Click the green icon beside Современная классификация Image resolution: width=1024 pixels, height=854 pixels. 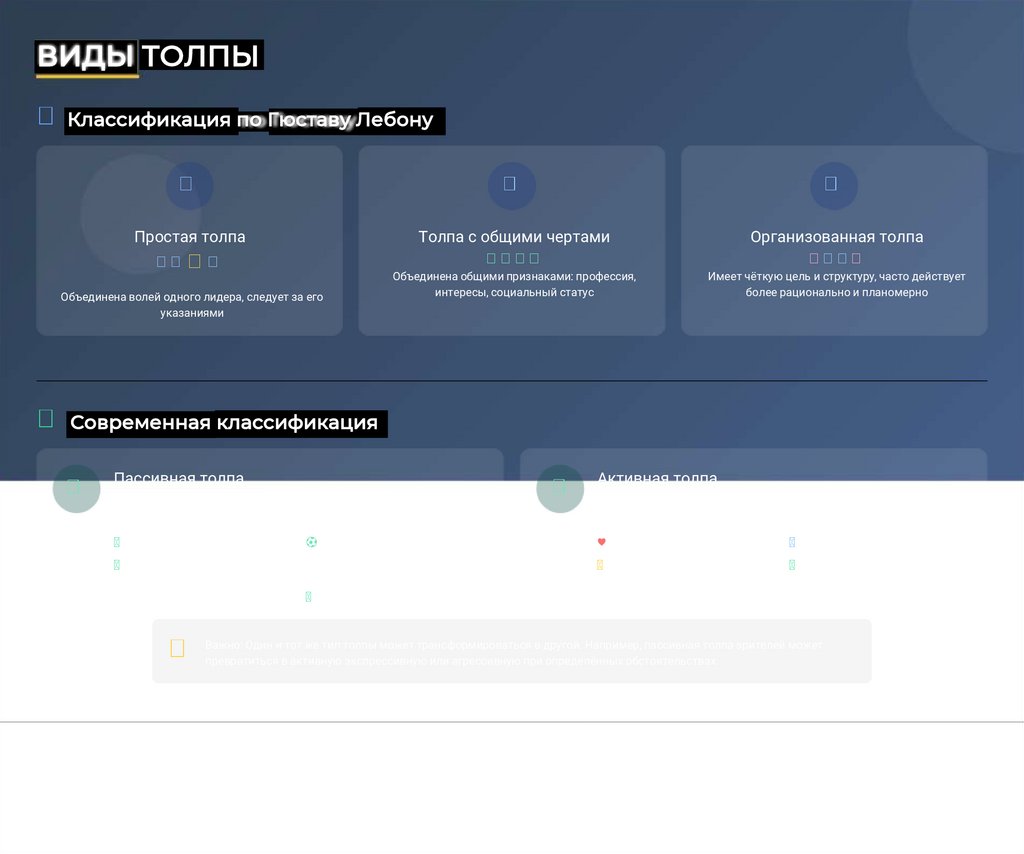click(46, 419)
